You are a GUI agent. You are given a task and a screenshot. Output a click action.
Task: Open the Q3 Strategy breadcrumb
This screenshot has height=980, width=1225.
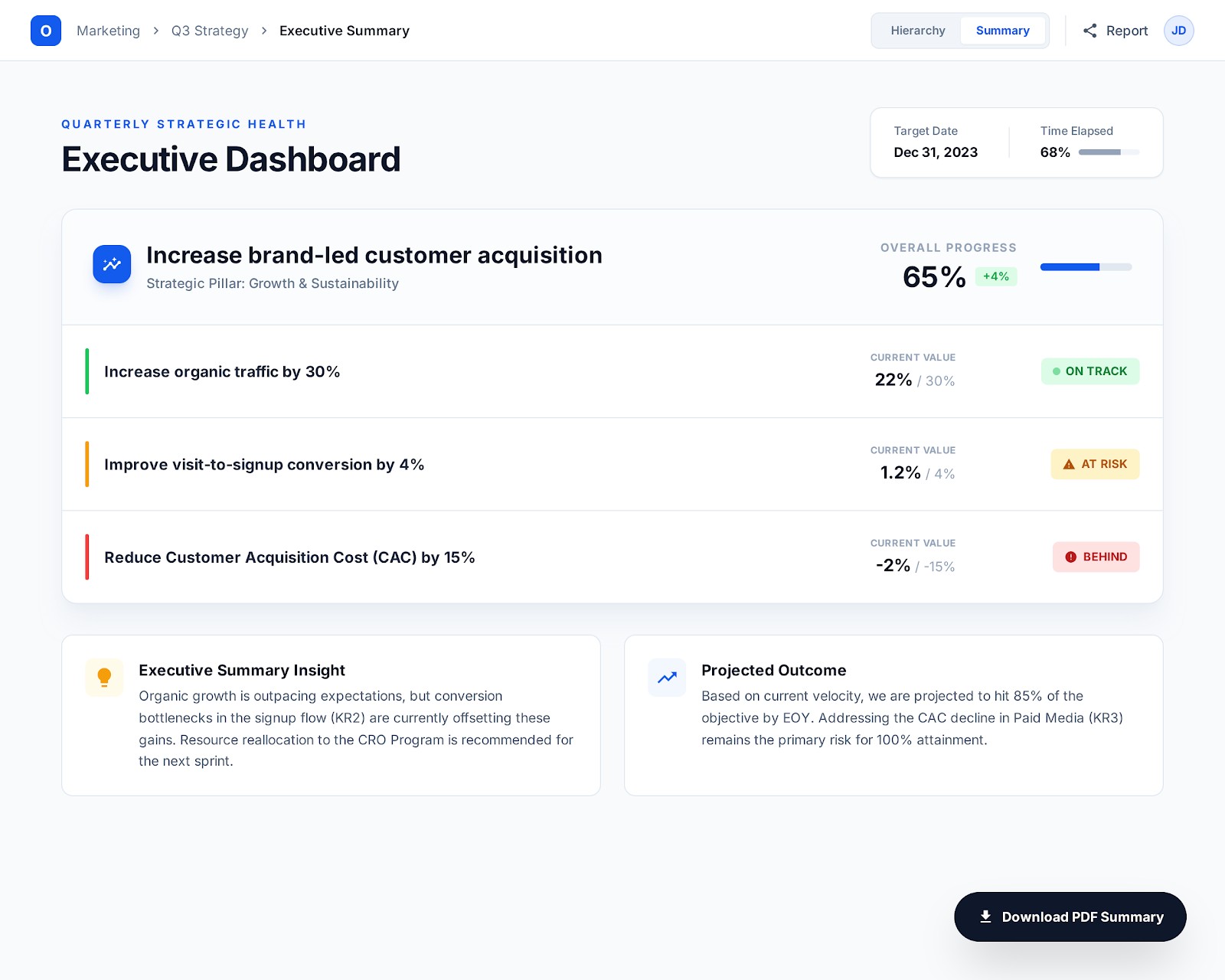pyautogui.click(x=209, y=31)
